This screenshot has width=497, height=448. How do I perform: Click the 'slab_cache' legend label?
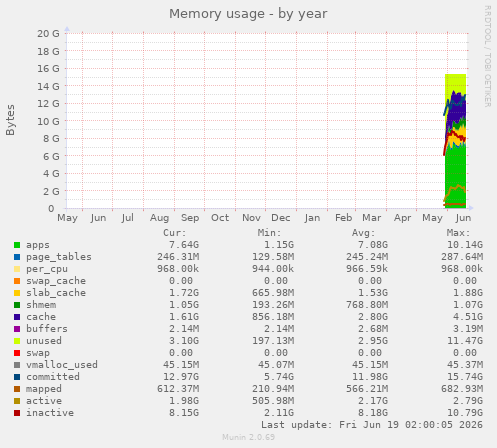coord(56,293)
